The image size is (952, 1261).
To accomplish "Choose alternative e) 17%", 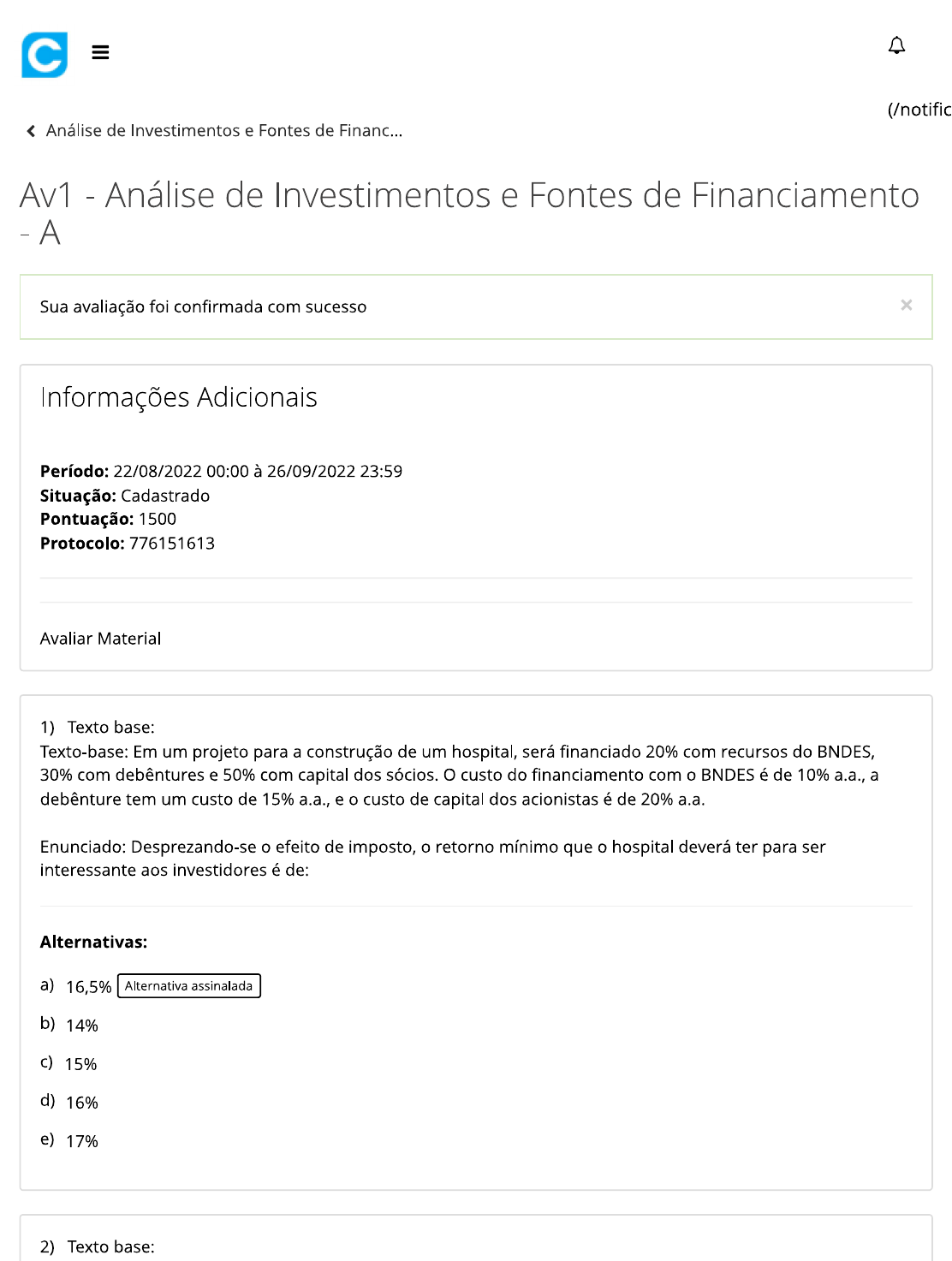I will coord(82,1141).
